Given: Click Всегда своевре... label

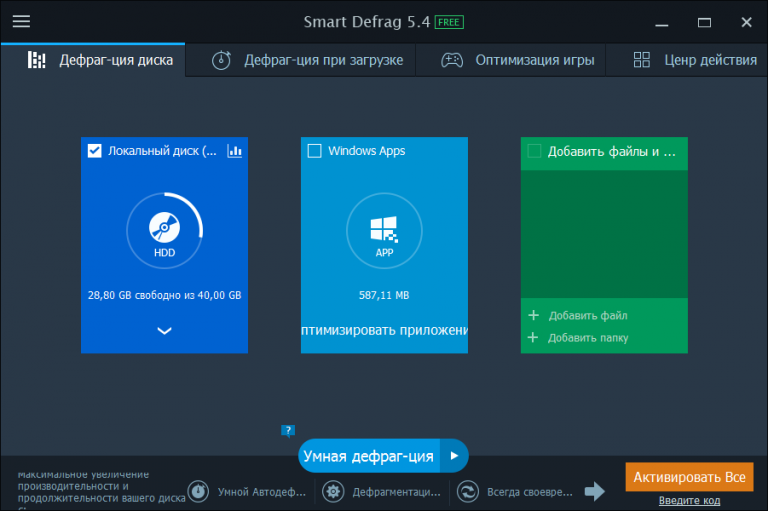Looking at the screenshot, I should point(530,492).
